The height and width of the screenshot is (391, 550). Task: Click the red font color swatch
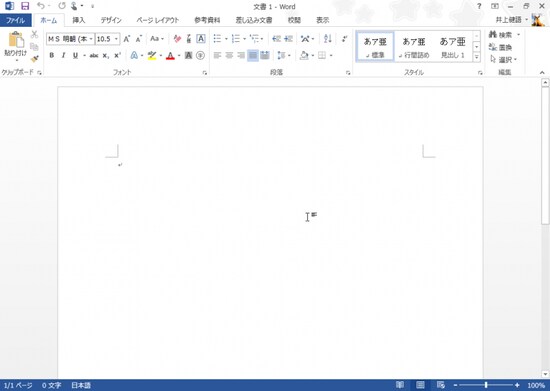click(170, 56)
